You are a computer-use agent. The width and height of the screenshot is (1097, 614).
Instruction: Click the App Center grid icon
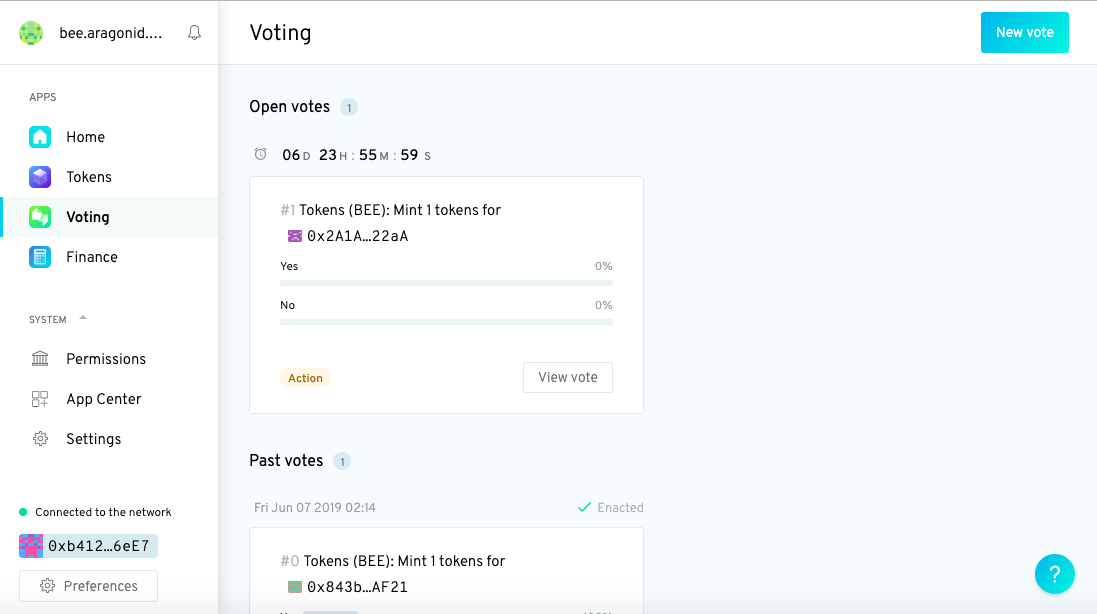(x=40, y=399)
